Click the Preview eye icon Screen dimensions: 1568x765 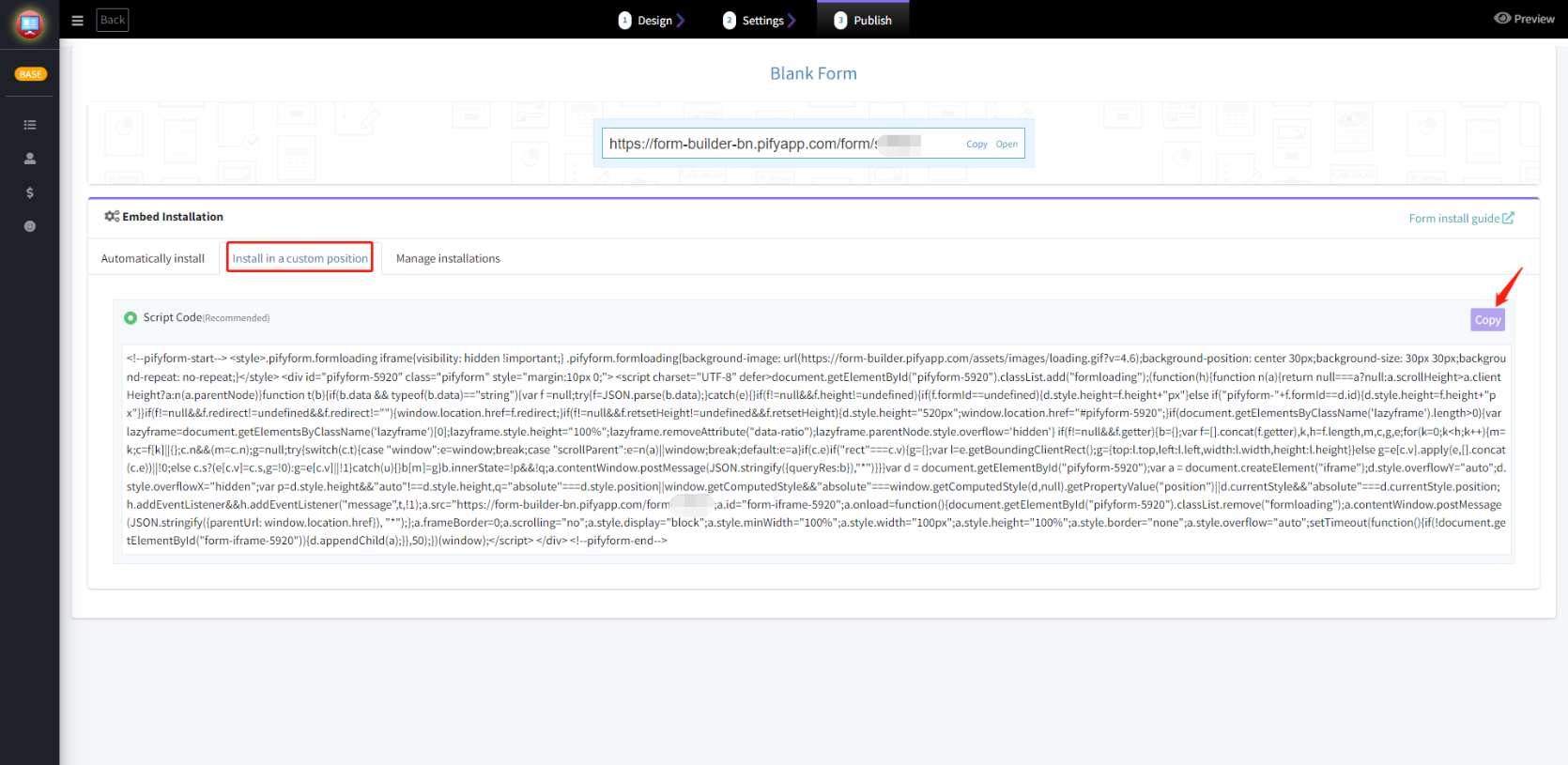1502,19
